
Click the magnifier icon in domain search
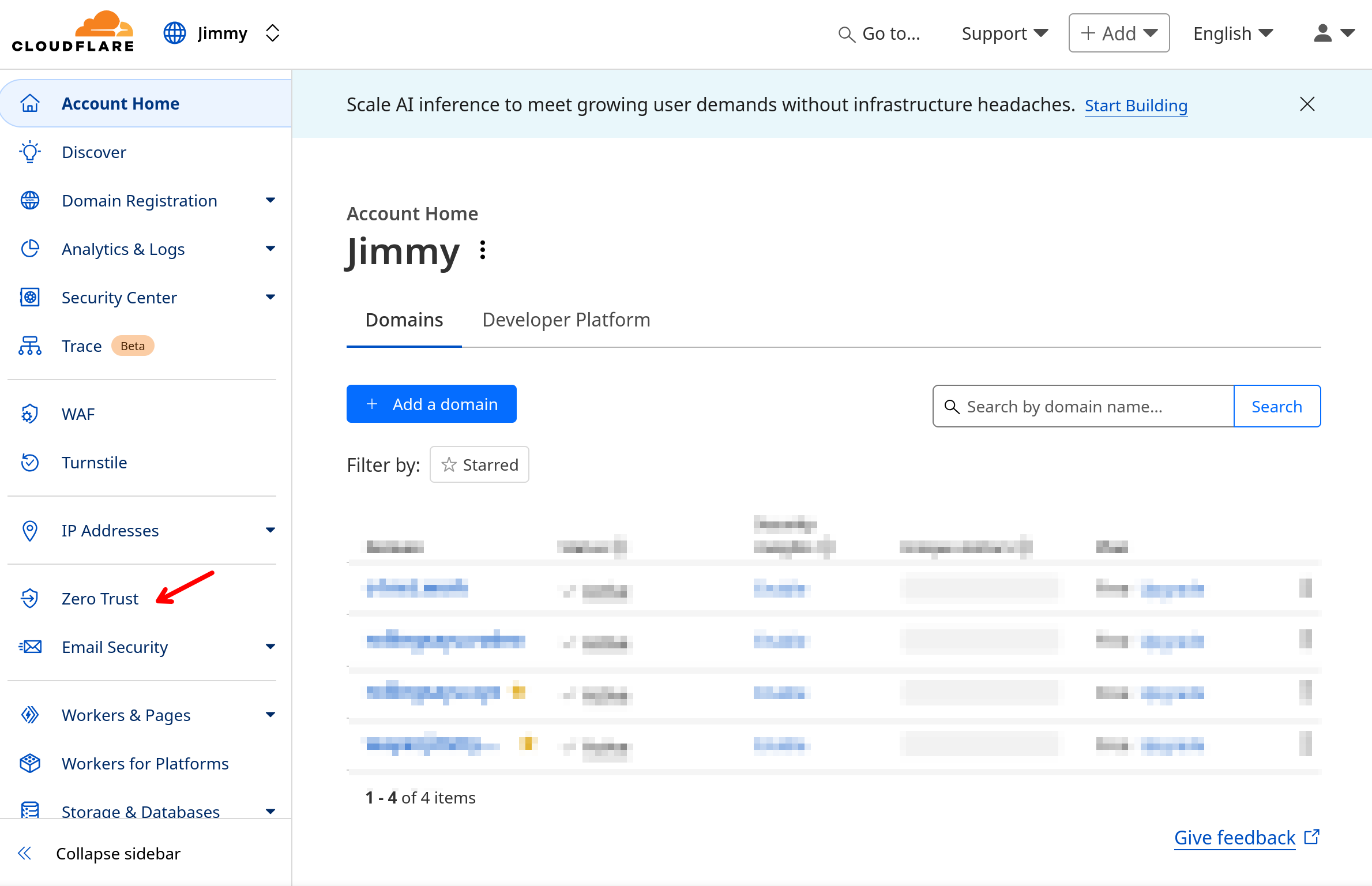click(952, 407)
